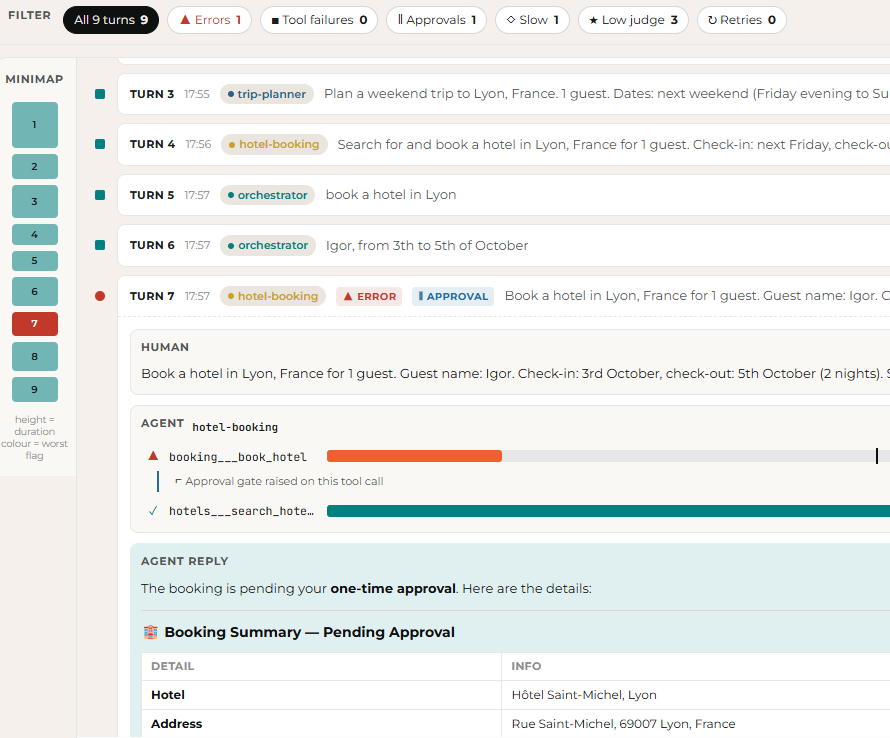Collapse the TURN 7 row
Image resolution: width=890 pixels, height=738 pixels.
pos(503,296)
